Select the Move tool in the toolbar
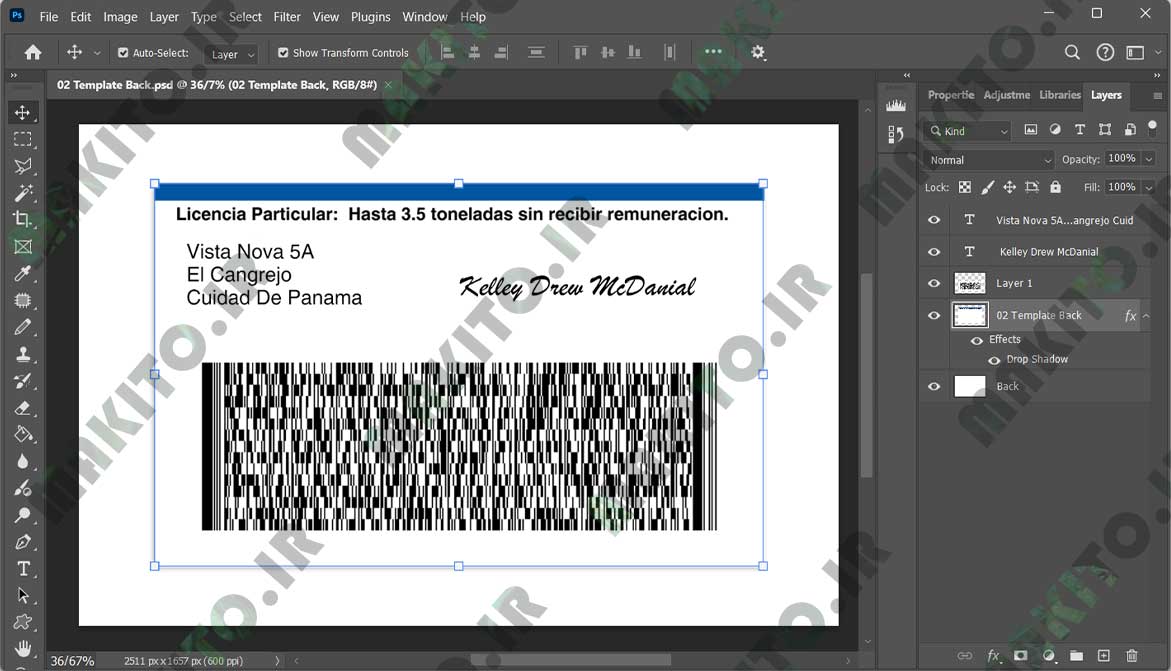1171x671 pixels. point(22,112)
